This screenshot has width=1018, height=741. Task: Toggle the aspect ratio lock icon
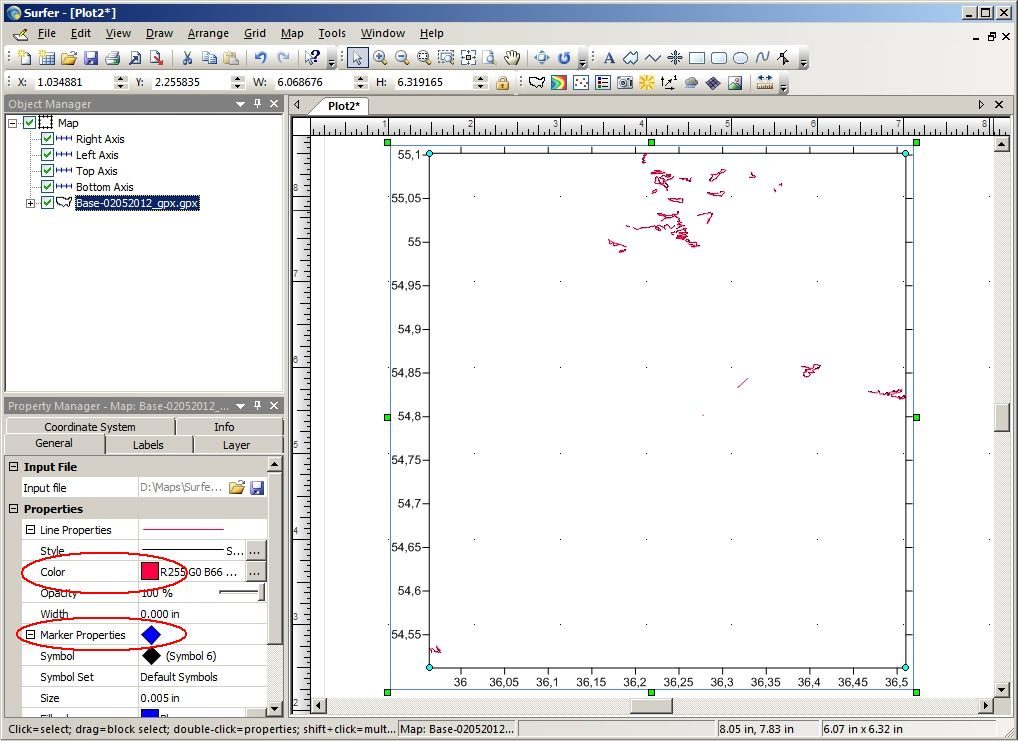click(x=502, y=82)
